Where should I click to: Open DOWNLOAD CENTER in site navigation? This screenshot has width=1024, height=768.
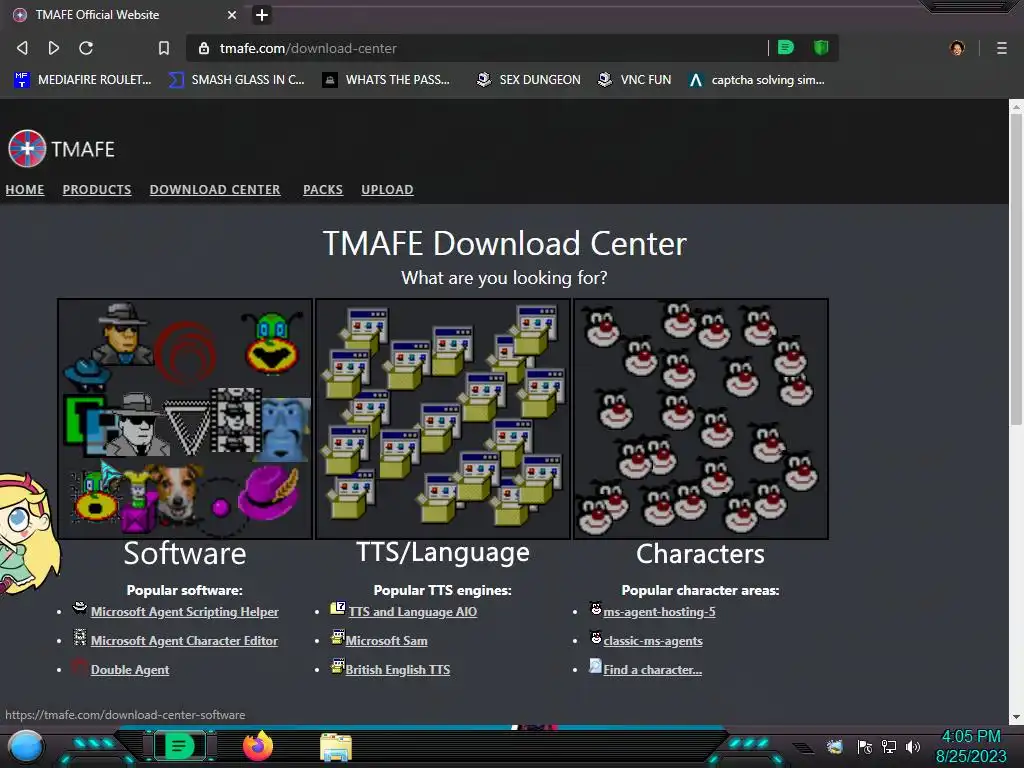[x=215, y=189]
